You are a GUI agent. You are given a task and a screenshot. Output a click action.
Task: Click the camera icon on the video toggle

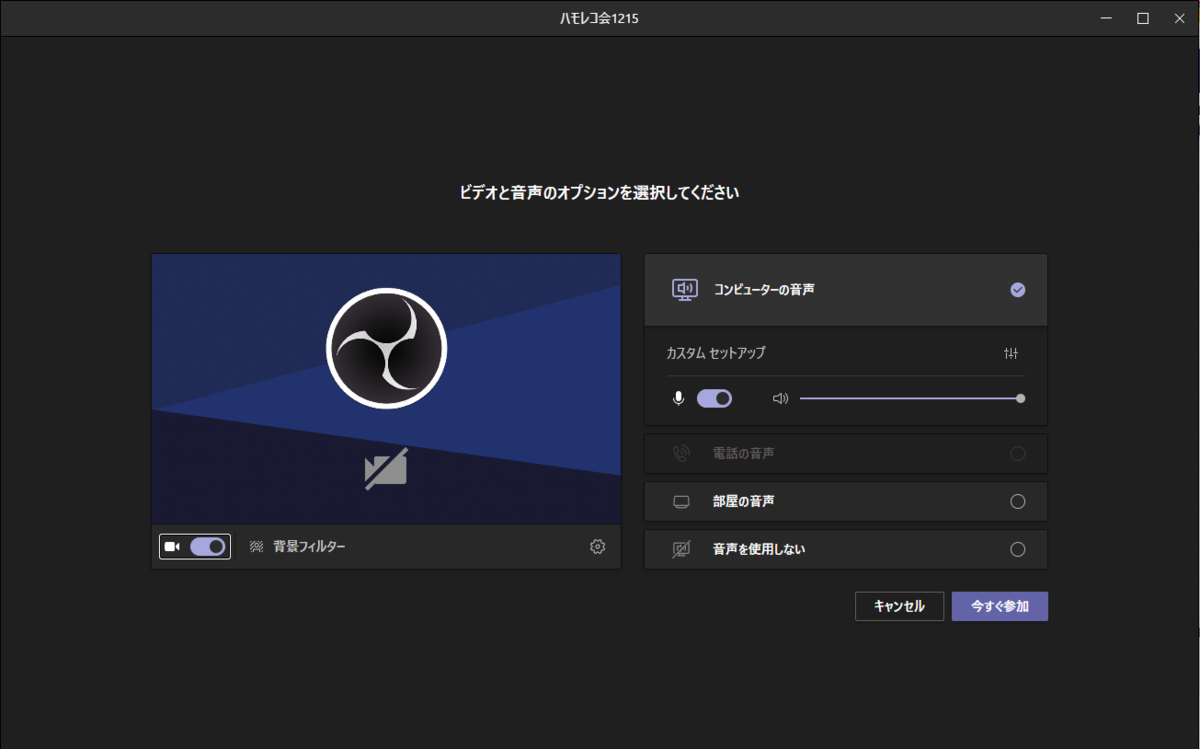tap(170, 546)
